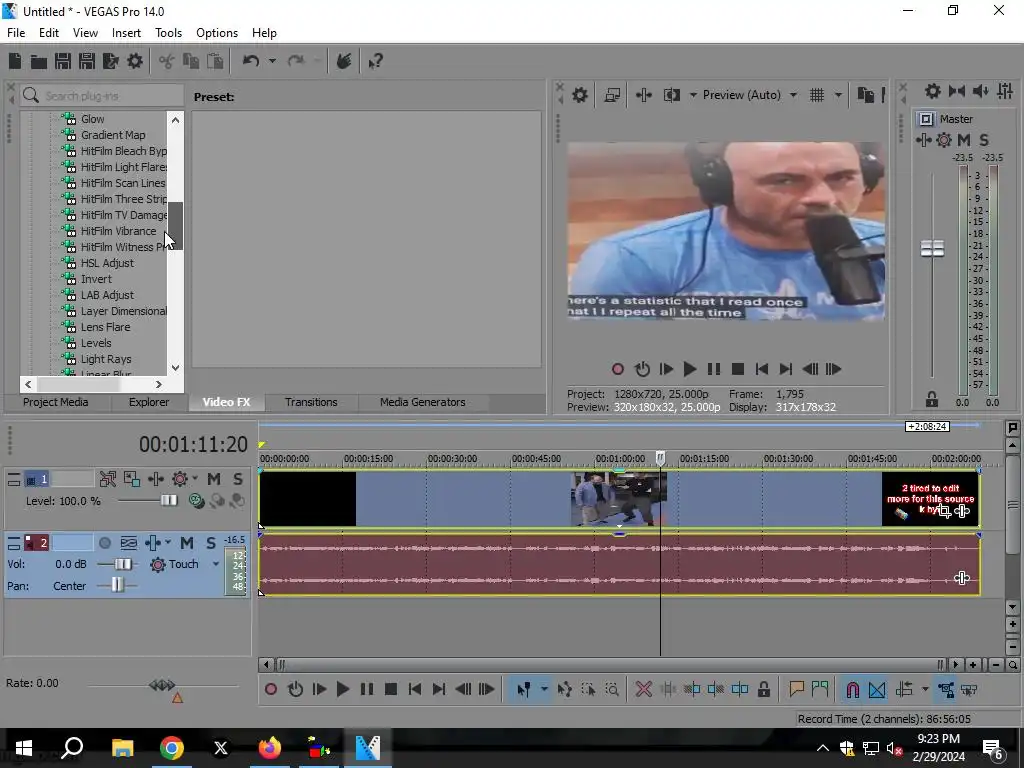Select the Zoom Edit tool magnifier
Viewport: 1024px width, 768px height.
click(612, 689)
